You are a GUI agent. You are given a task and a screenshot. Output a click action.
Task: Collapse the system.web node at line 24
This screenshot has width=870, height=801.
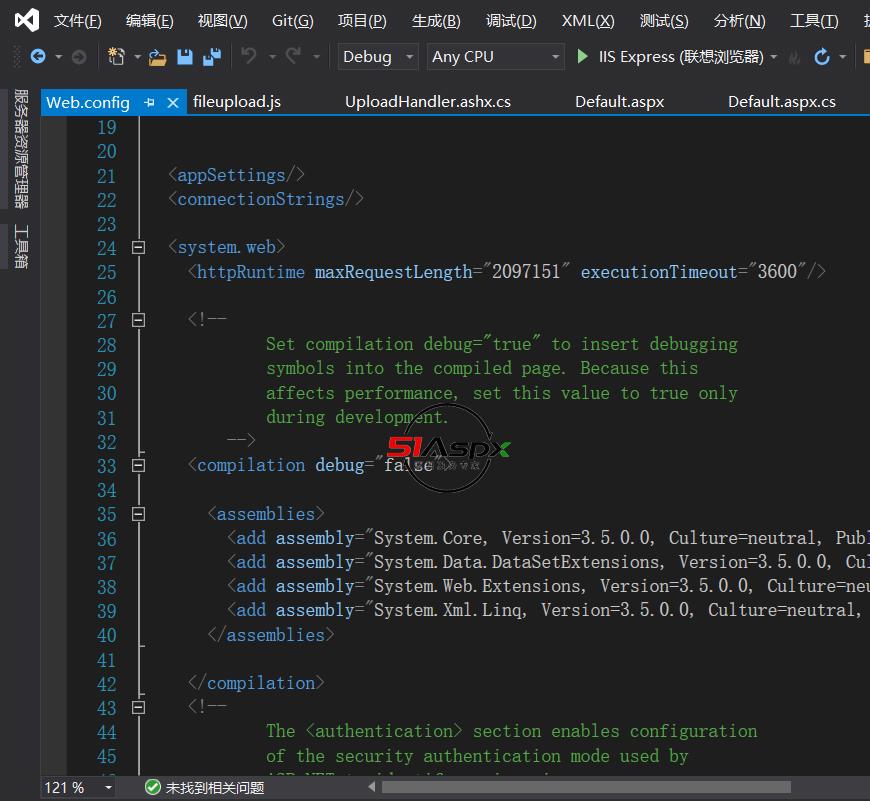[x=139, y=247]
